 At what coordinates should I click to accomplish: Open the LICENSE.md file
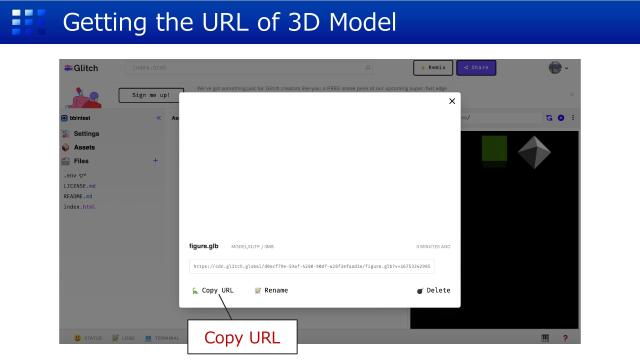tap(79, 186)
